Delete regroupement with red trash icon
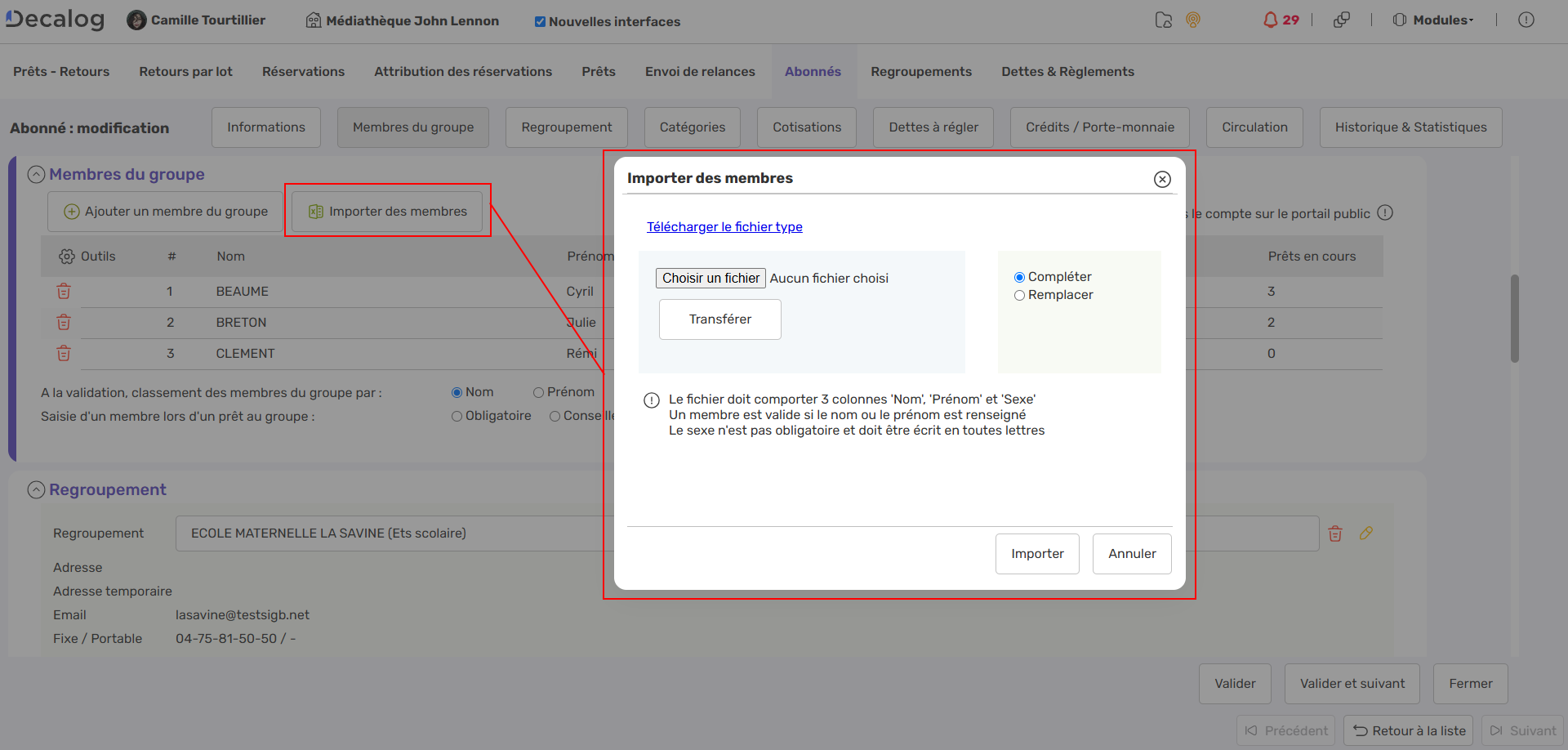 click(1335, 534)
